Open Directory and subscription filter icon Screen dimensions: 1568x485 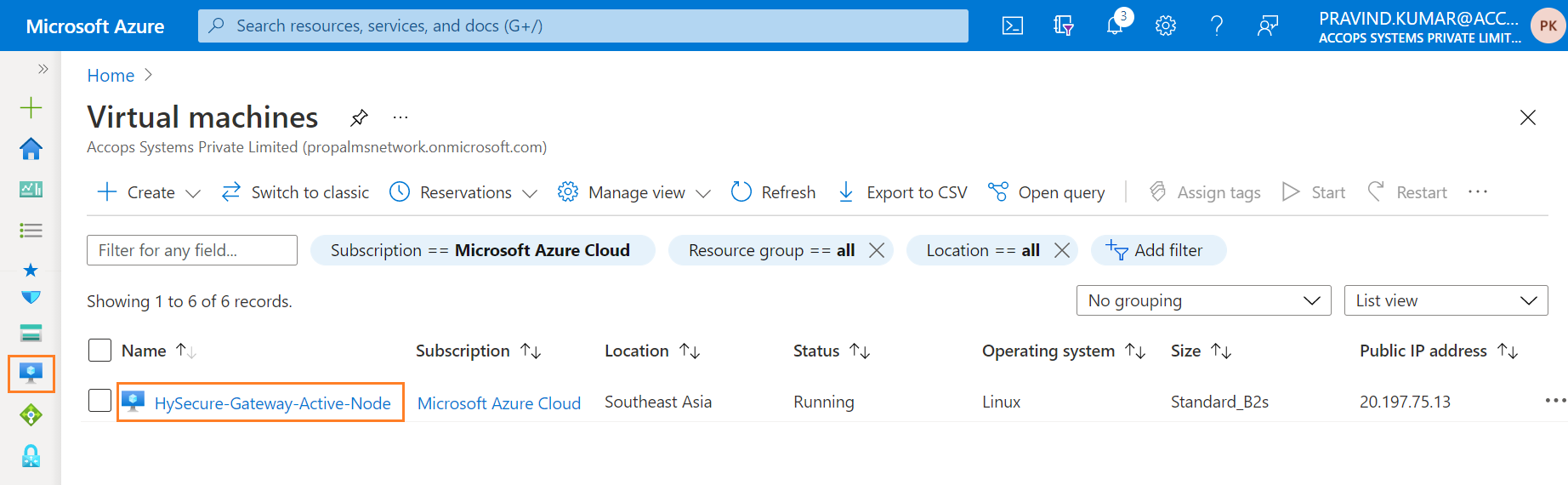[1064, 26]
